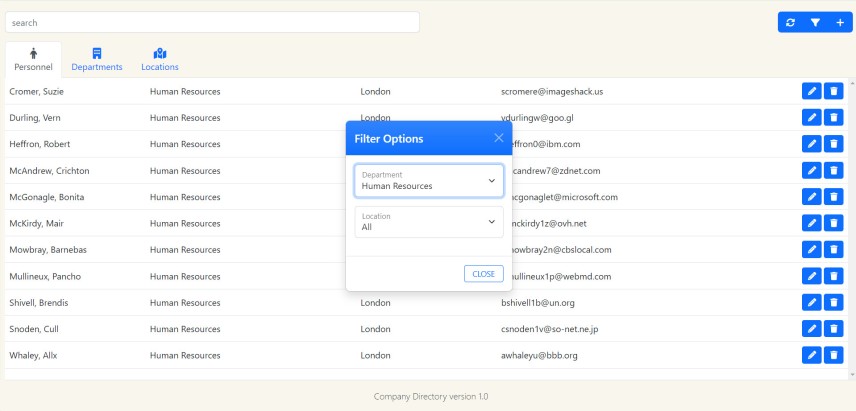Open the Location dropdown in Filter Options
856x411 pixels.
[429, 222]
